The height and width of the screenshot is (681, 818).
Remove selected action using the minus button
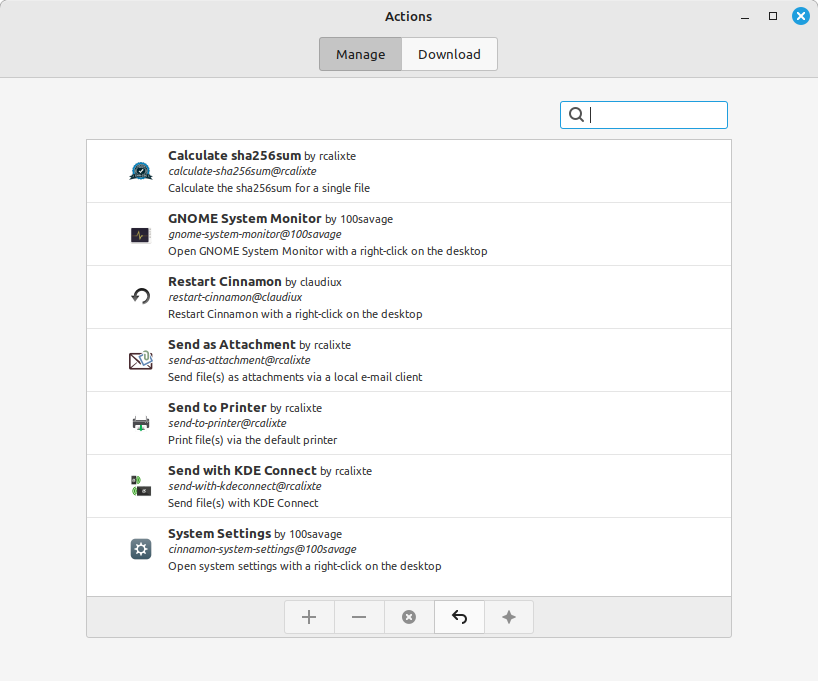(x=359, y=617)
